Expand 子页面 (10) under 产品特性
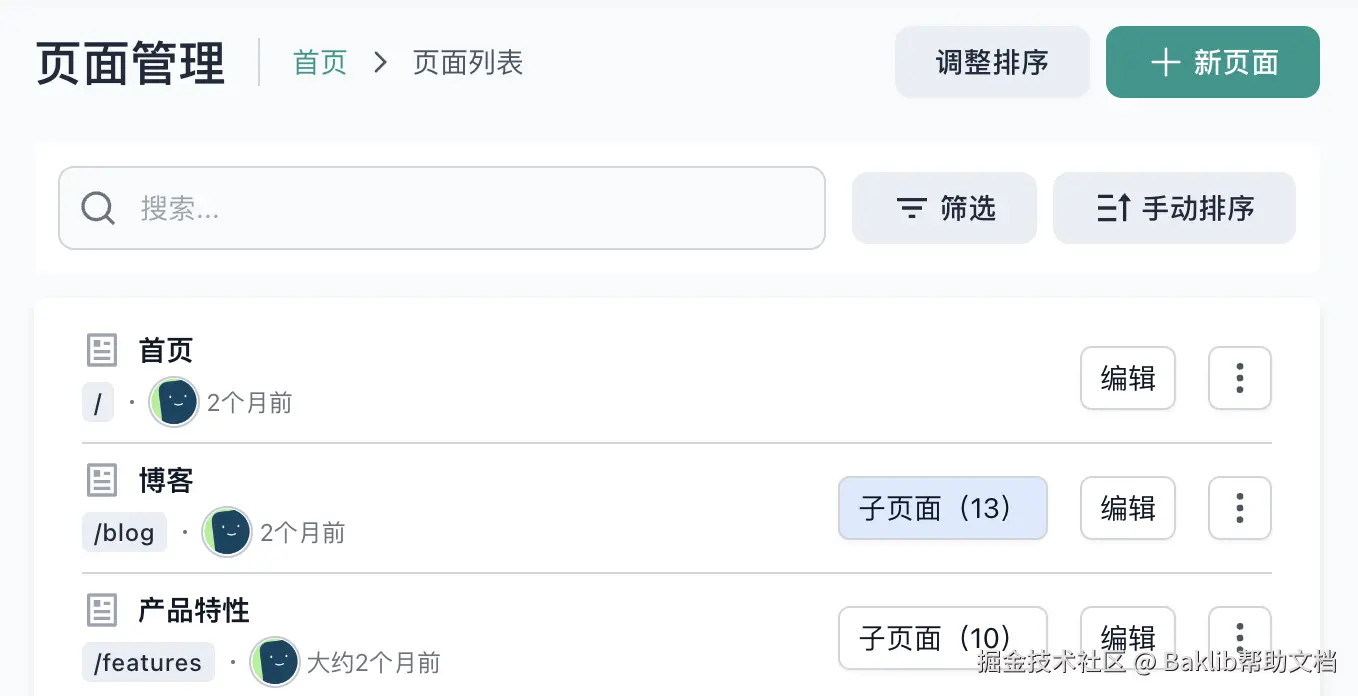 pos(942,637)
